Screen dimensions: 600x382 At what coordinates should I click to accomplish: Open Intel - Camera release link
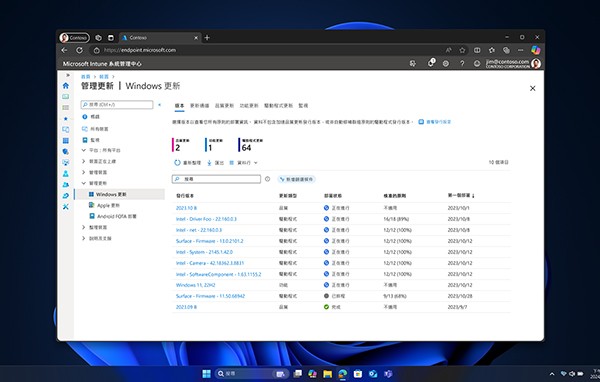click(x=210, y=263)
